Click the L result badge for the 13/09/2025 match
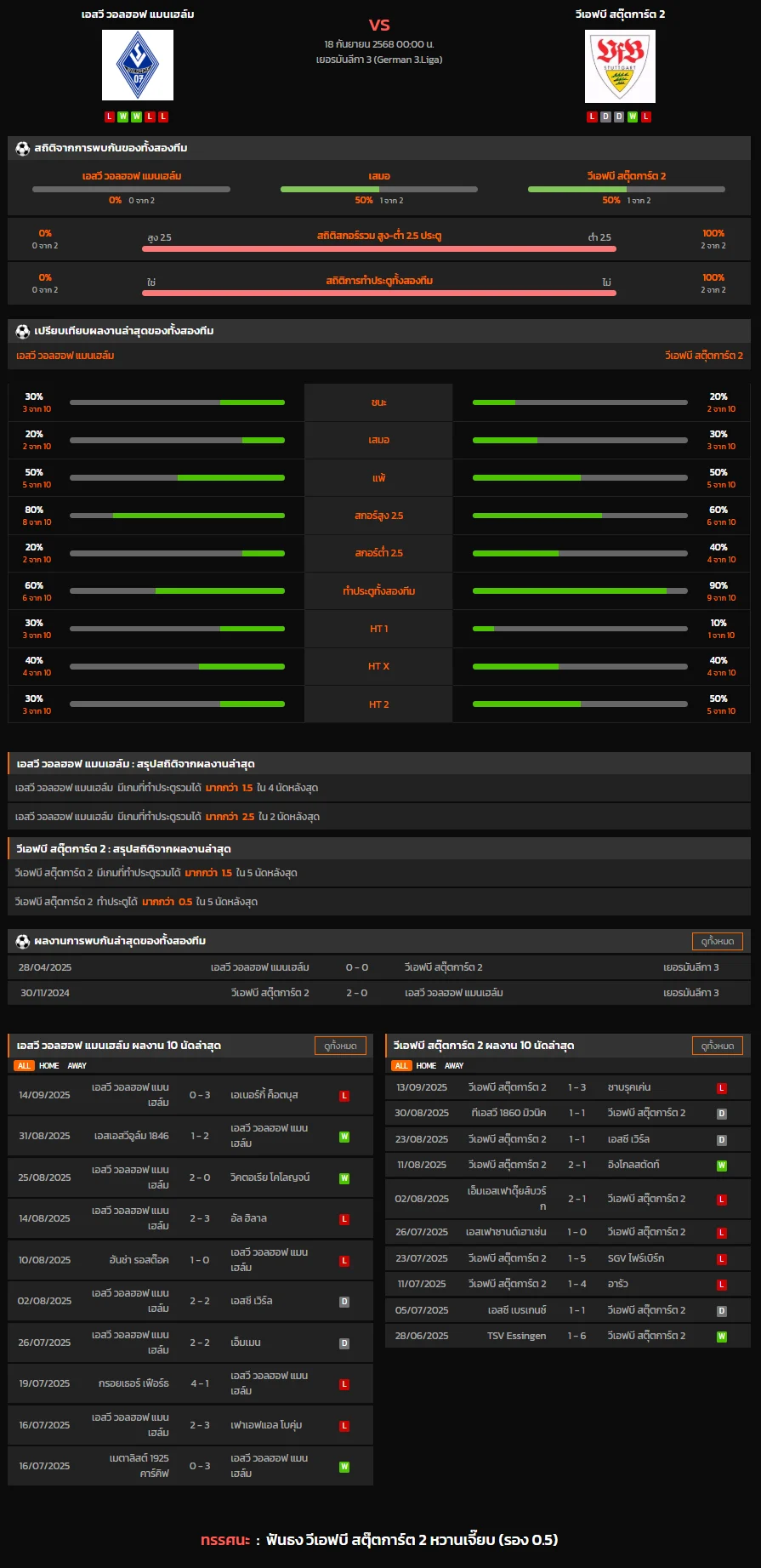Viewport: 761px width, 1568px height. tap(722, 1088)
